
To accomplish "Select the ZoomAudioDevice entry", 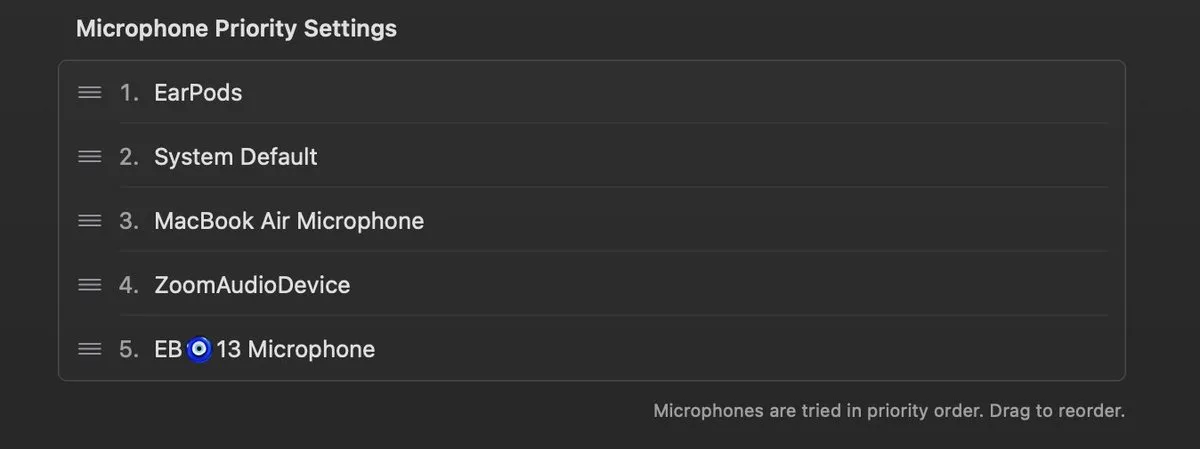I will 252,285.
